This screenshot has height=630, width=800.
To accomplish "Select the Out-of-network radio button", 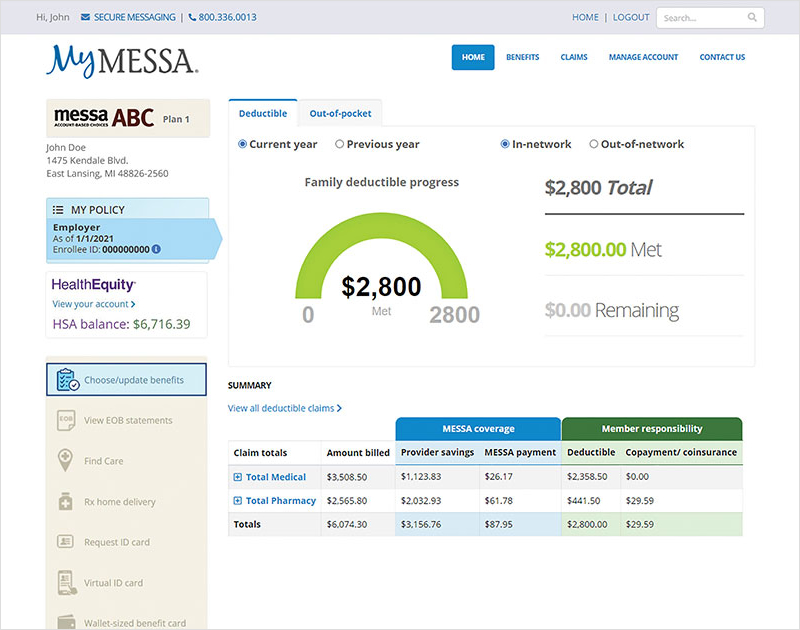I will [x=594, y=144].
